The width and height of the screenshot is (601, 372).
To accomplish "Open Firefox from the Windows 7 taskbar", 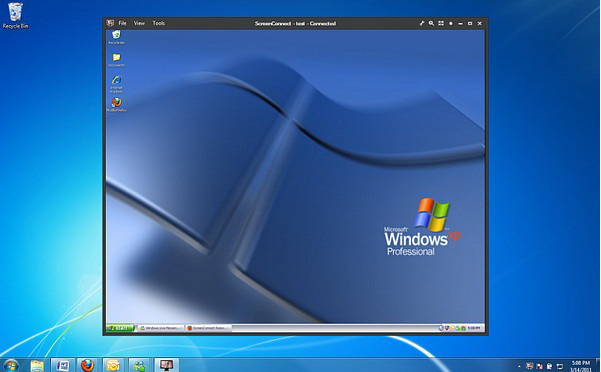I will pyautogui.click(x=87, y=365).
